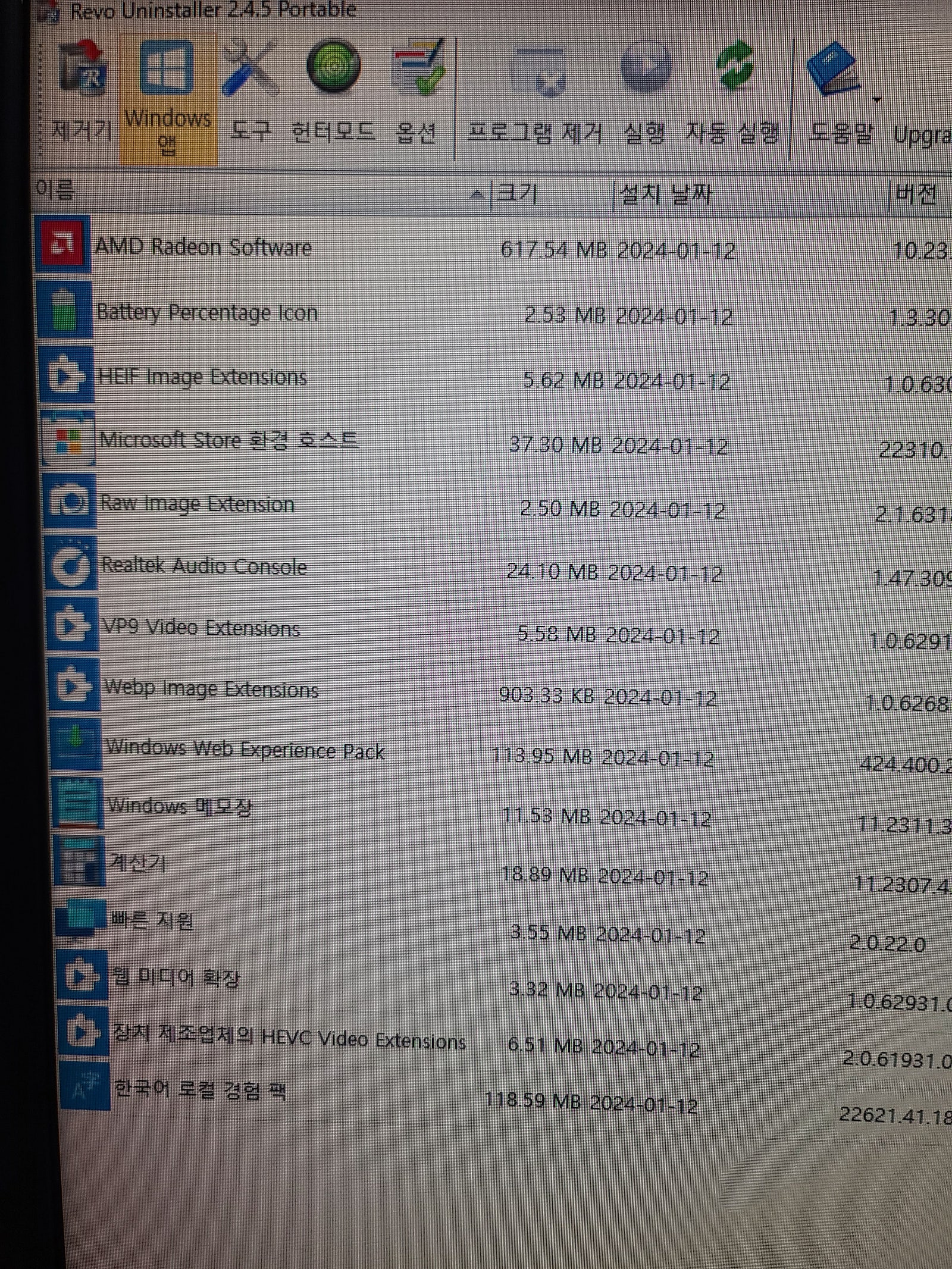The image size is (952, 1269).
Task: Select the Battery Percentage Icon app icon
Action: click(x=65, y=311)
